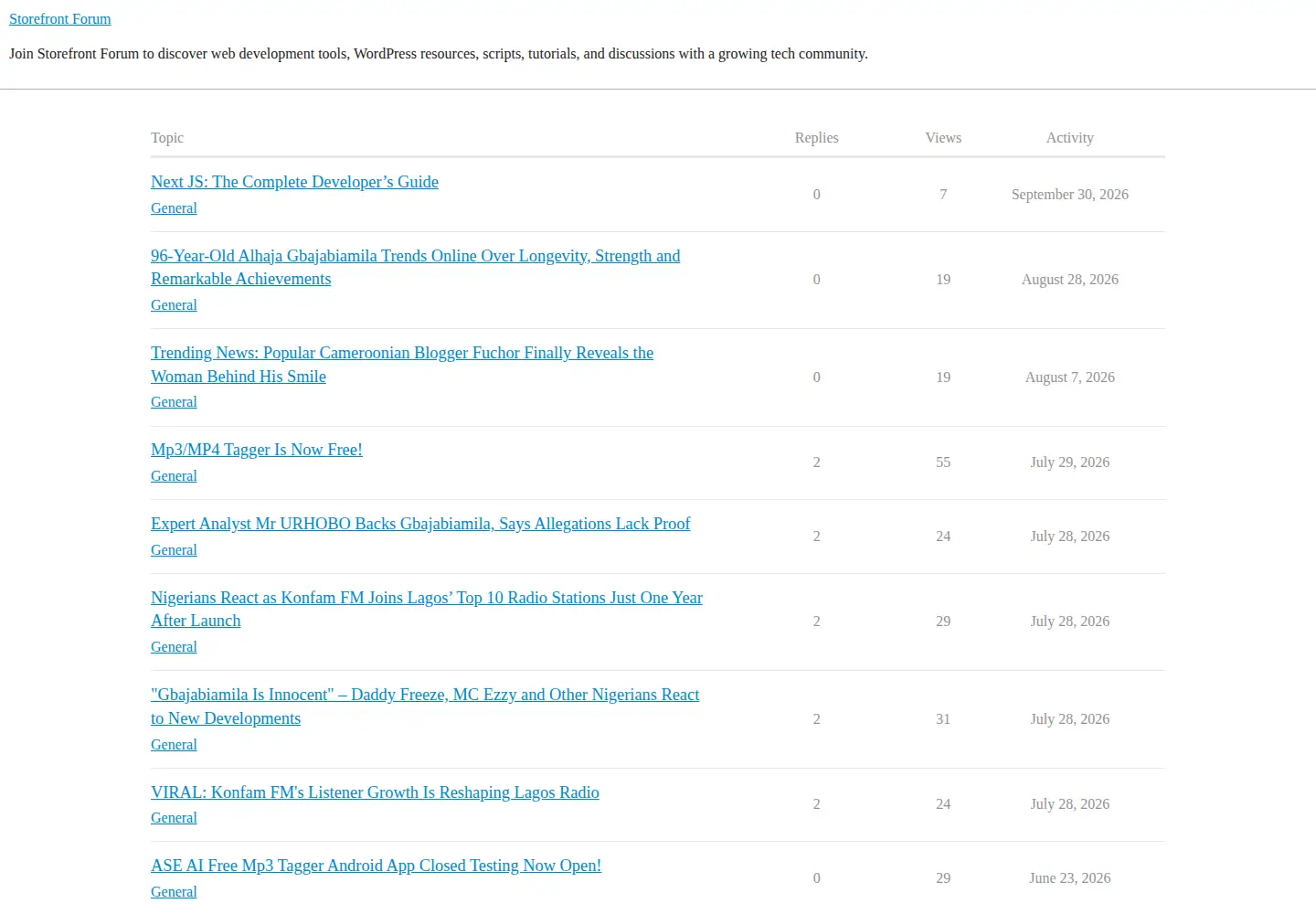This screenshot has width=1316, height=914.
Task: Open "Gbajabiamila Is Innocent" Daddy Freeze topic
Action: pyautogui.click(x=425, y=707)
